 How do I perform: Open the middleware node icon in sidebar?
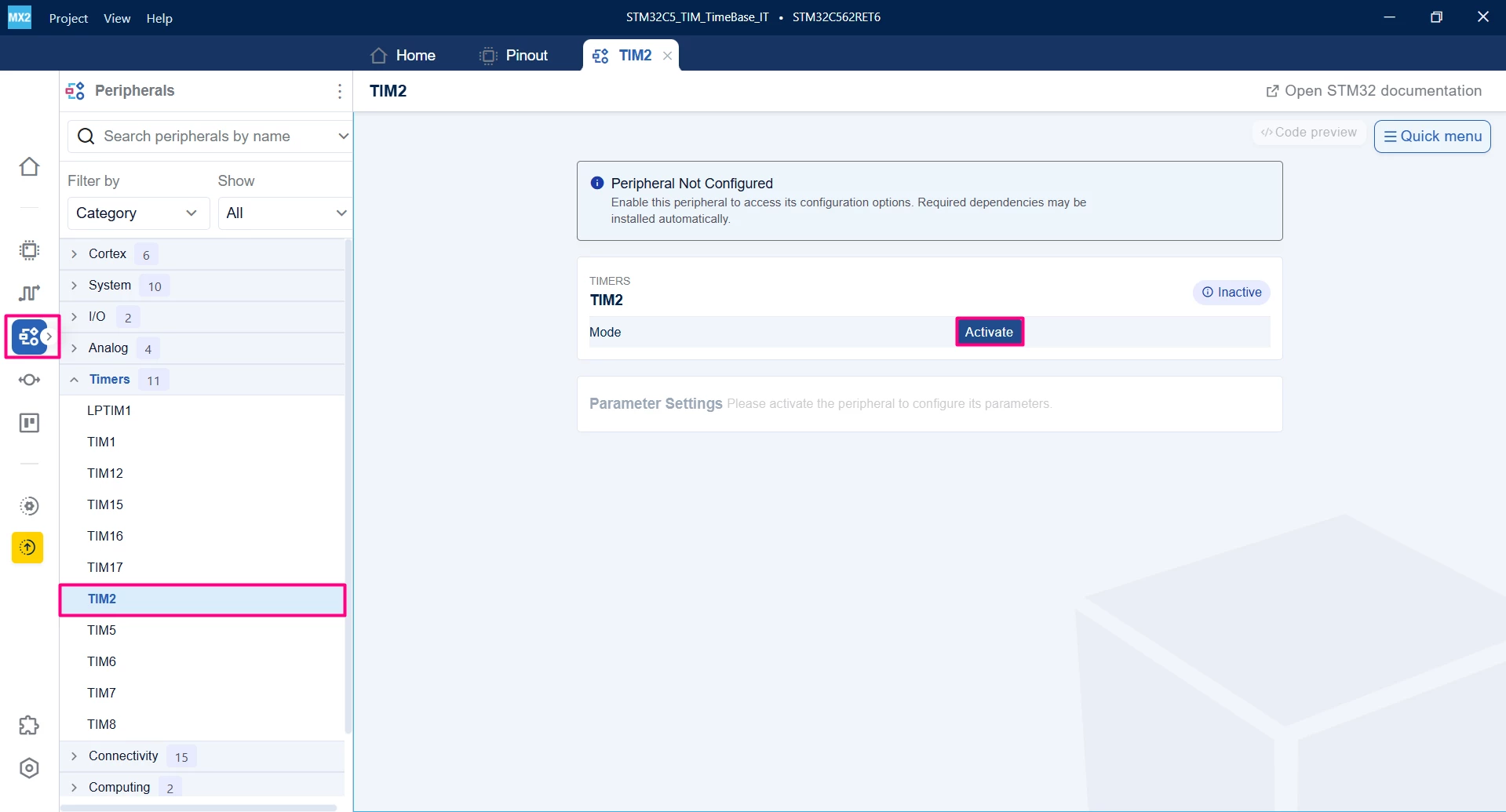pos(29,380)
